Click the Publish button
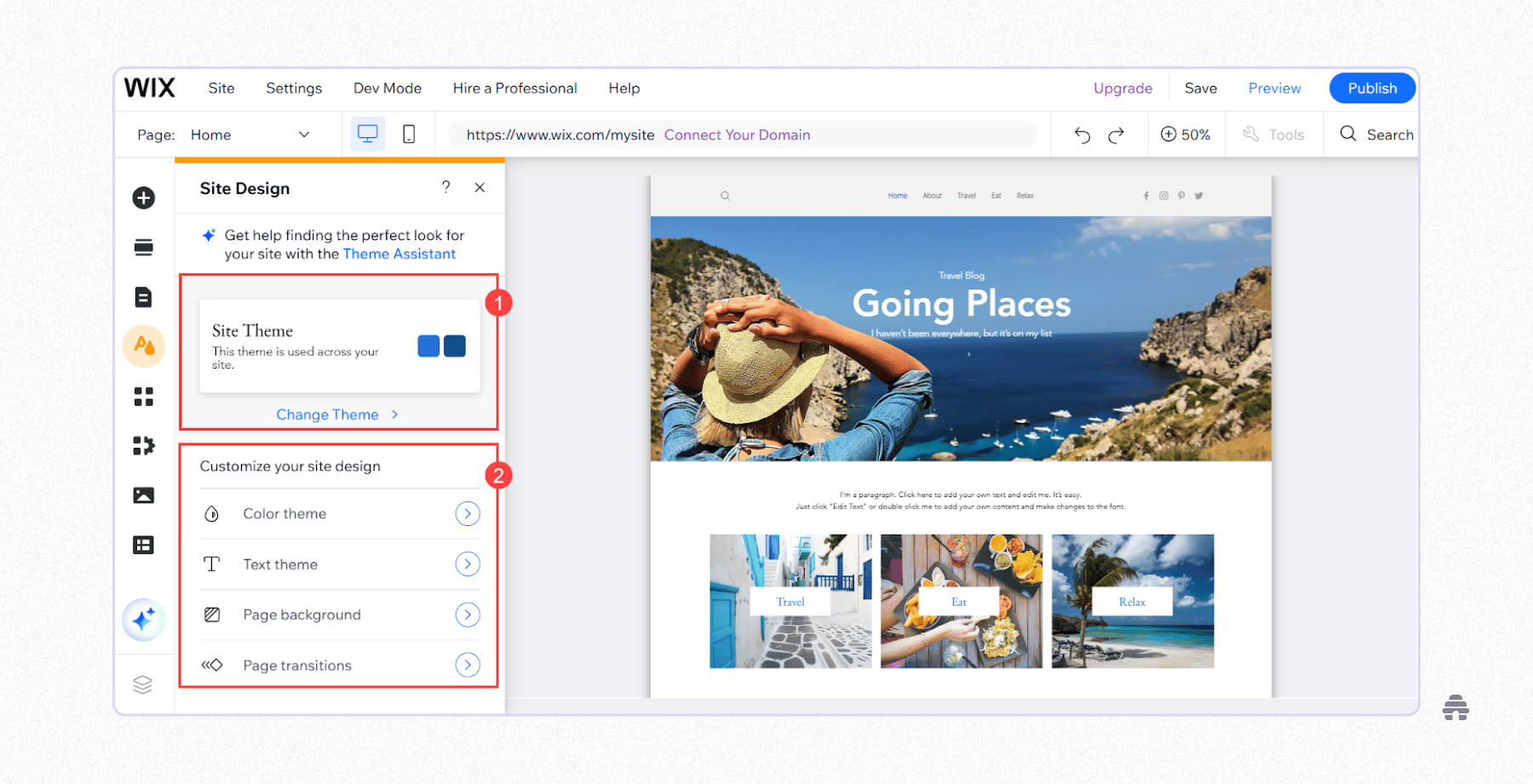1533x784 pixels. tap(1372, 89)
